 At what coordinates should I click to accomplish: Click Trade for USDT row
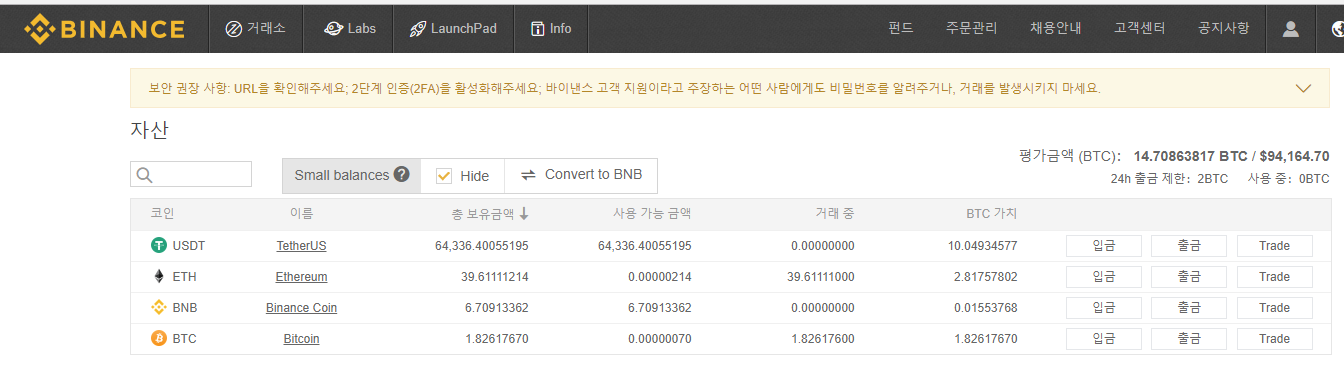[x=1275, y=246]
